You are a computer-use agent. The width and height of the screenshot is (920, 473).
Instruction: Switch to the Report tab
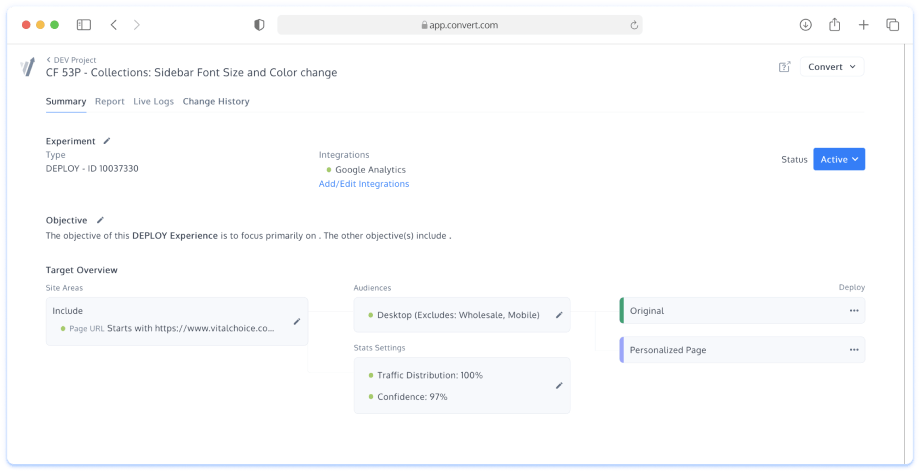point(110,101)
